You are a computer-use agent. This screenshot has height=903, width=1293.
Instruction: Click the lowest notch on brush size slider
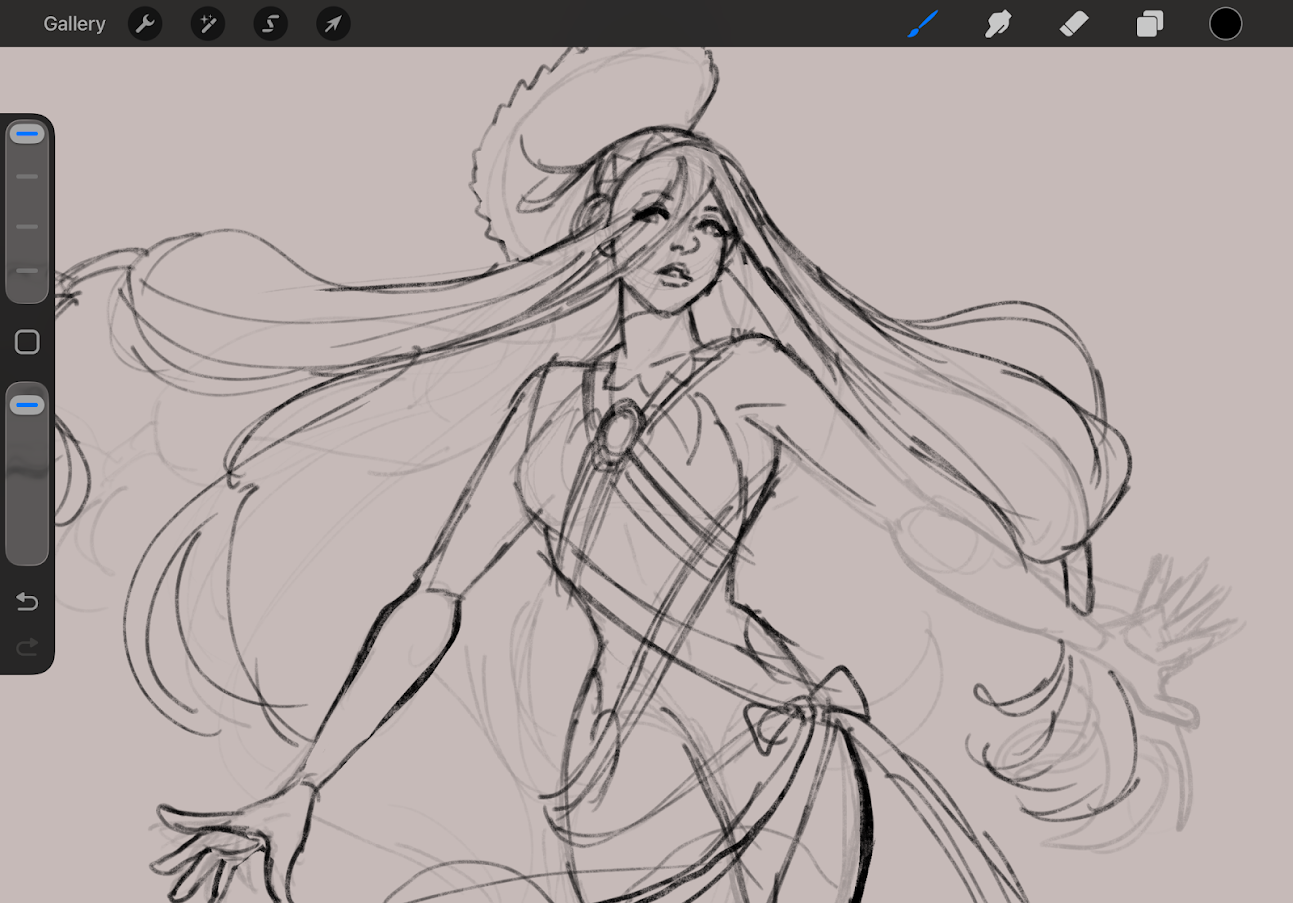27,270
